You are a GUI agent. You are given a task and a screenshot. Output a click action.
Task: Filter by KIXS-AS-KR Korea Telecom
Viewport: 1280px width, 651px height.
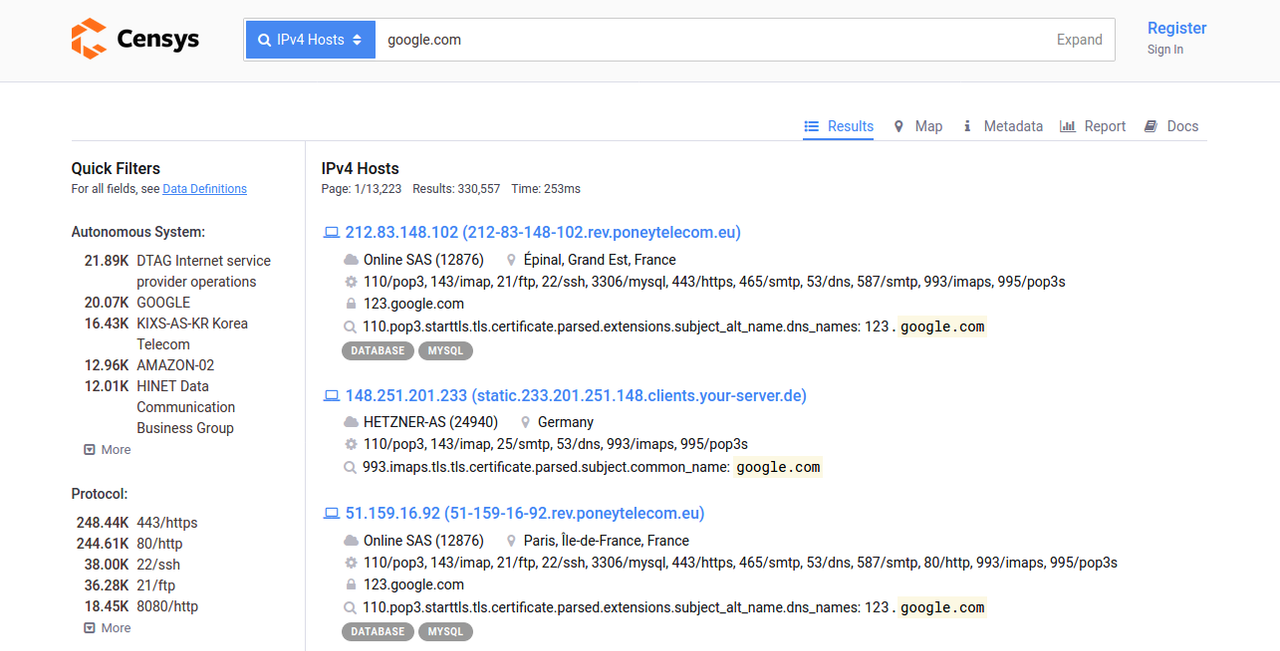click(x=192, y=334)
